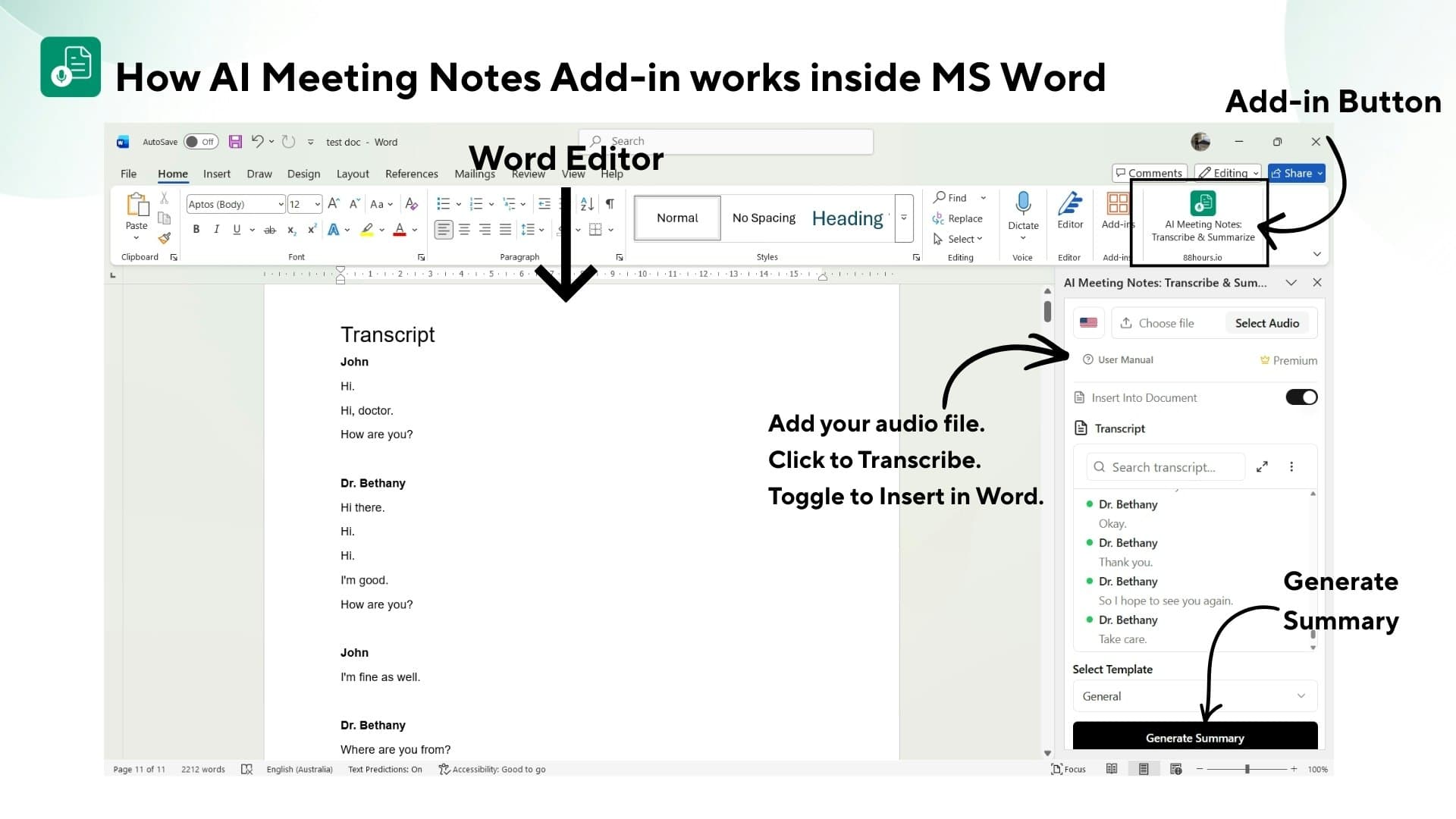
Task: Disable the Insert Into Document toggle
Action: click(x=1301, y=397)
